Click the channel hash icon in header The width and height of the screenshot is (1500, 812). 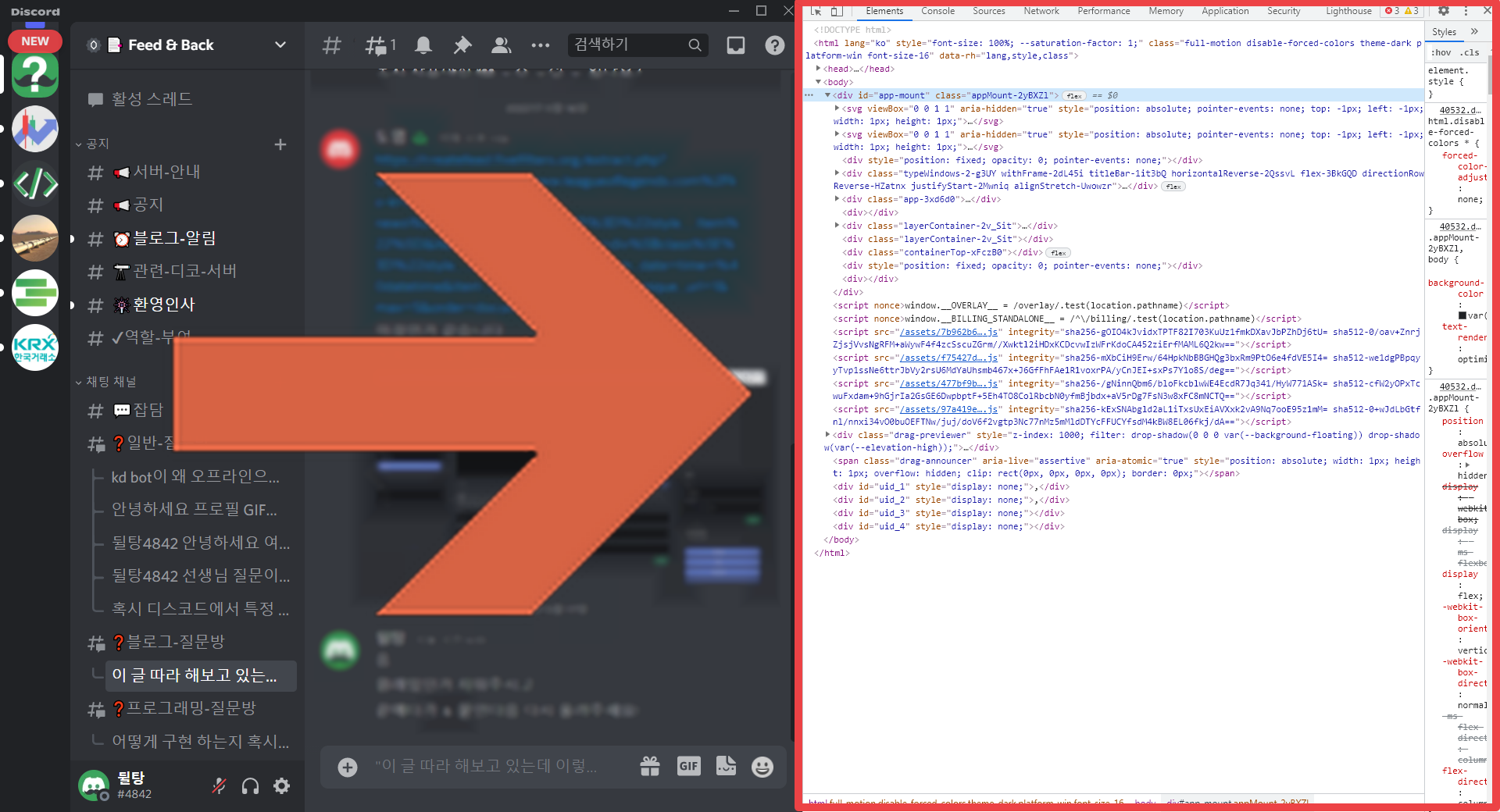point(332,45)
